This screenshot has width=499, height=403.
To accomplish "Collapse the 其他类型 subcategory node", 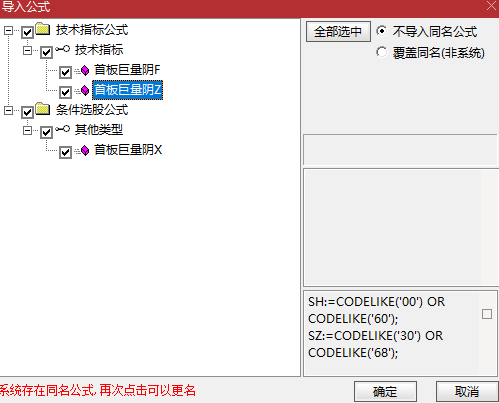I will pyautogui.click(x=27, y=130).
